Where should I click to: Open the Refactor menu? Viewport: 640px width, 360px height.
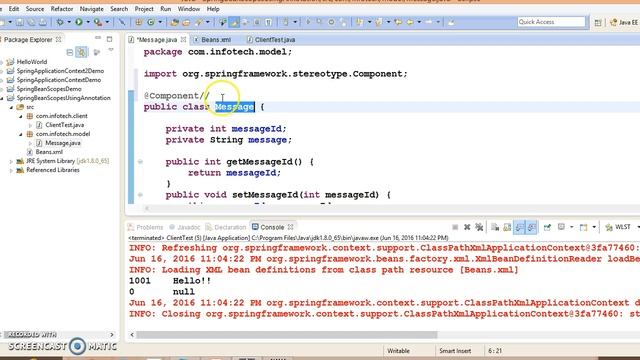(62, 9)
